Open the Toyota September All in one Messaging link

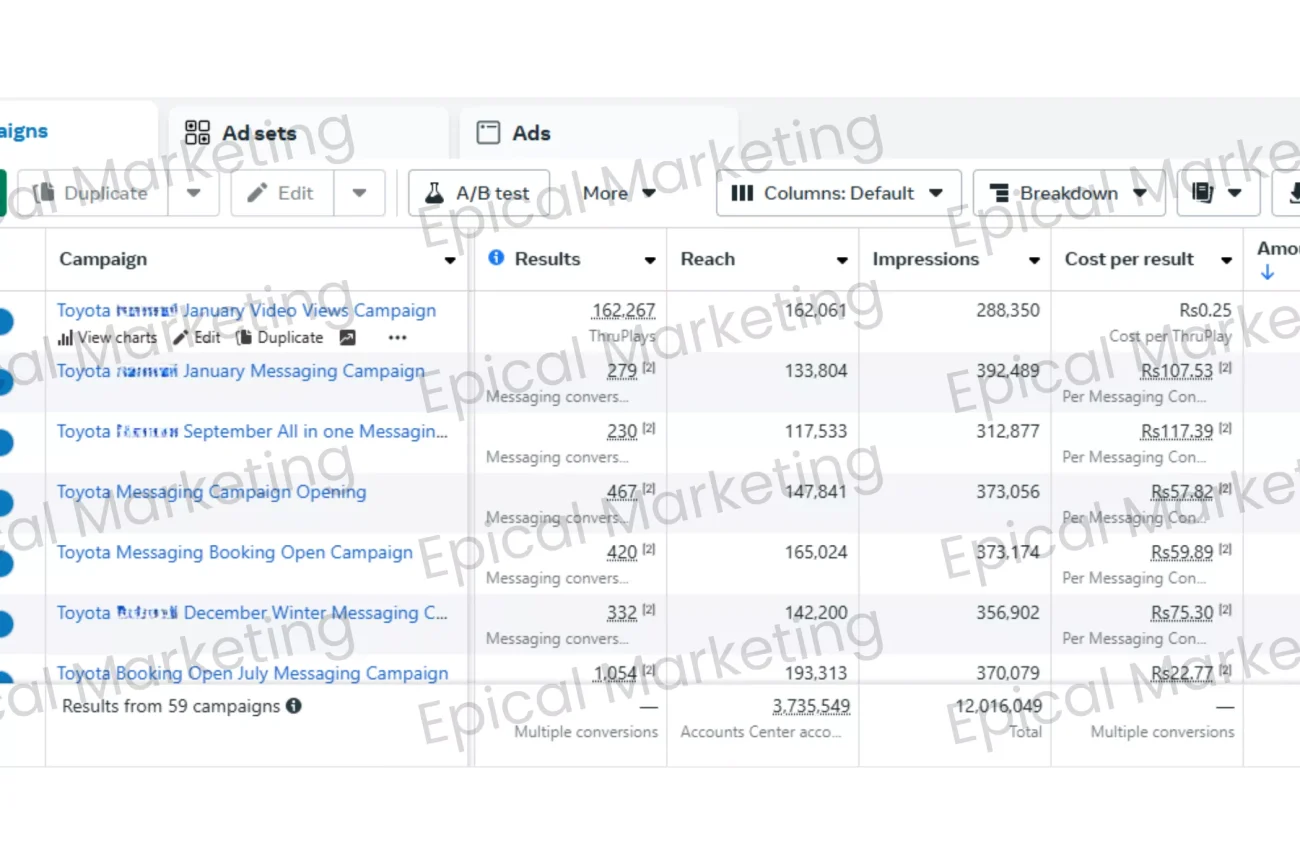[x=252, y=432]
